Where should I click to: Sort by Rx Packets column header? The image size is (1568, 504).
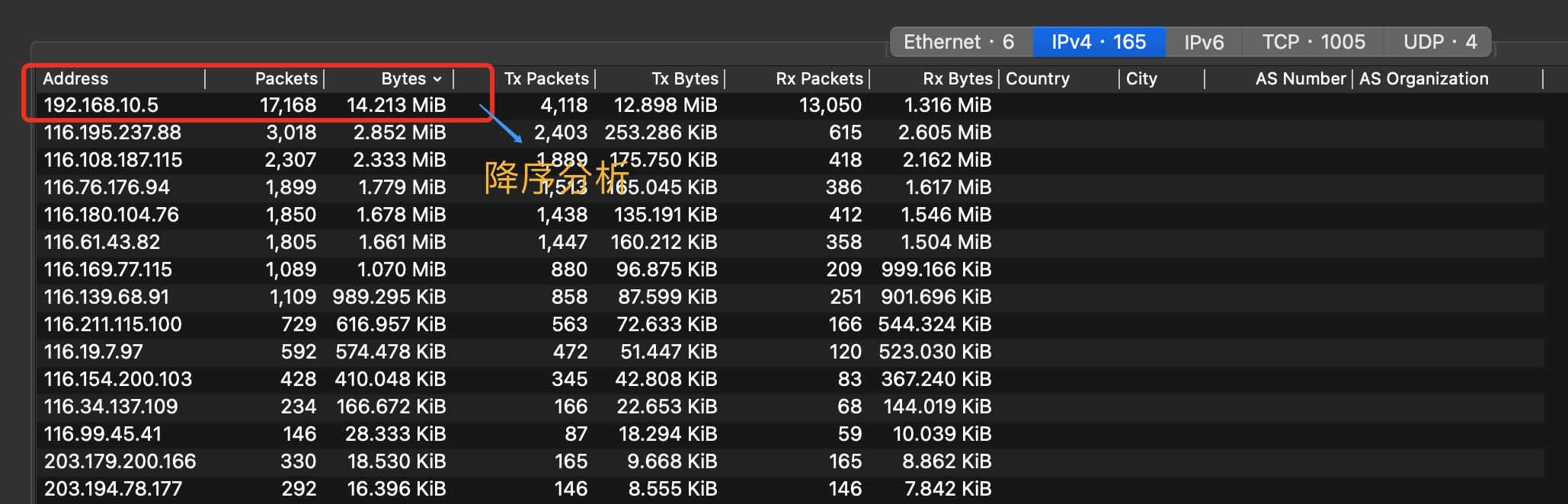819,78
